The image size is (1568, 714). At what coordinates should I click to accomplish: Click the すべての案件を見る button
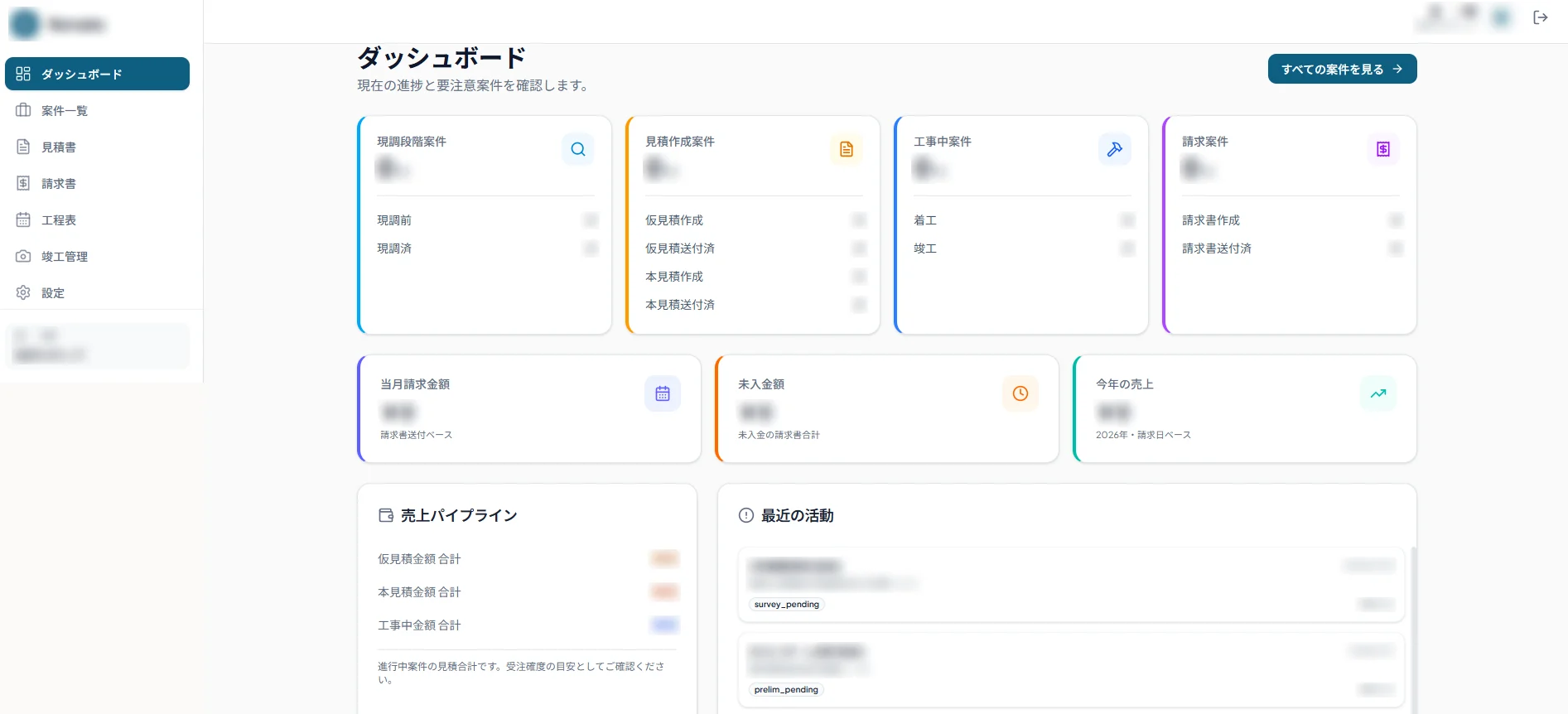1342,69
